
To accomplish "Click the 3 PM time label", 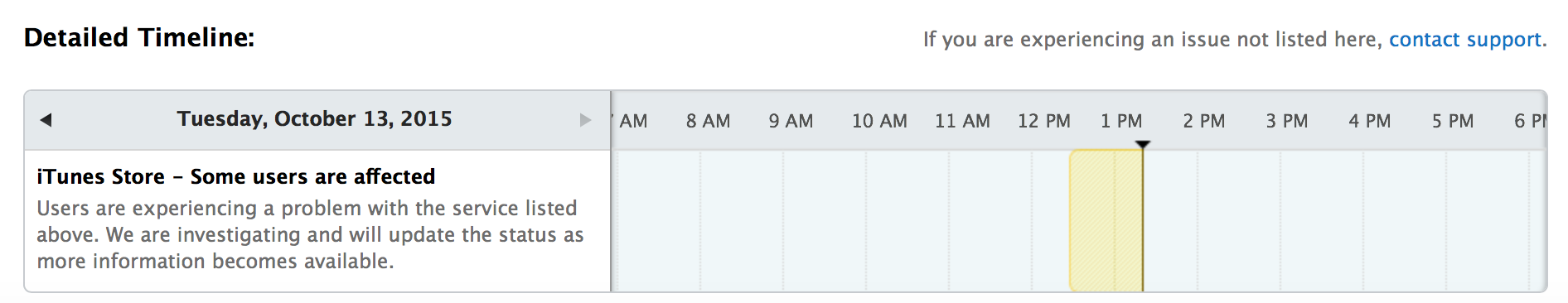I will click(1287, 121).
